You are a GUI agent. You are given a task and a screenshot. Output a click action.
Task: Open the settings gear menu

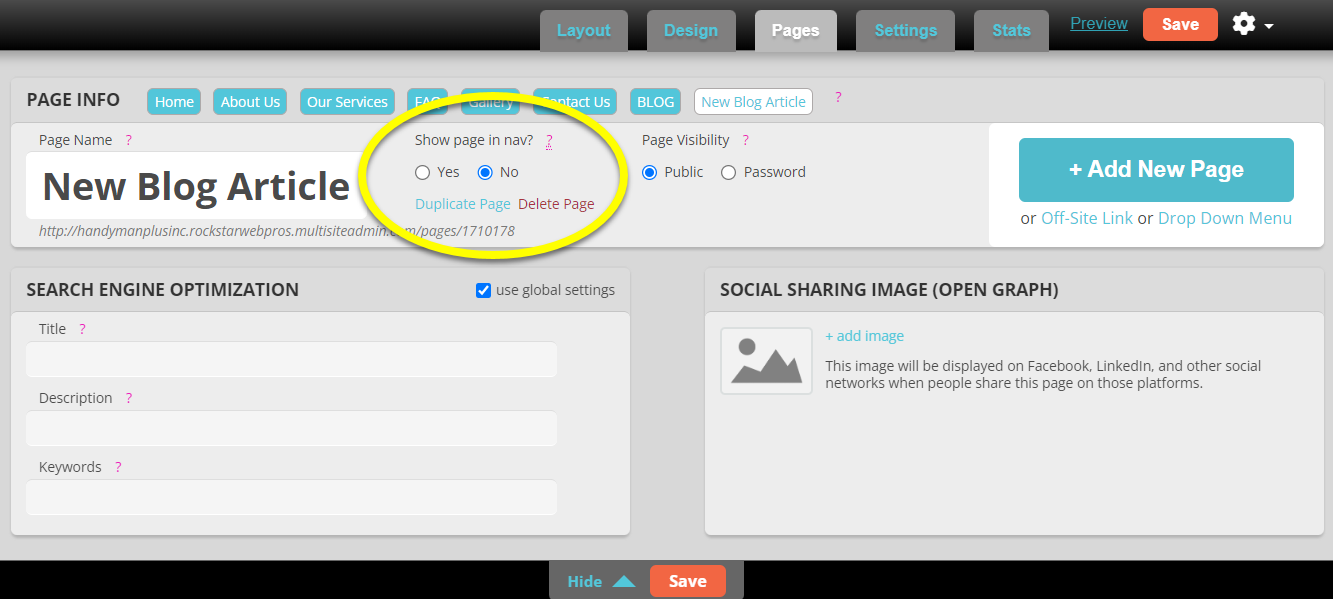tap(1243, 23)
